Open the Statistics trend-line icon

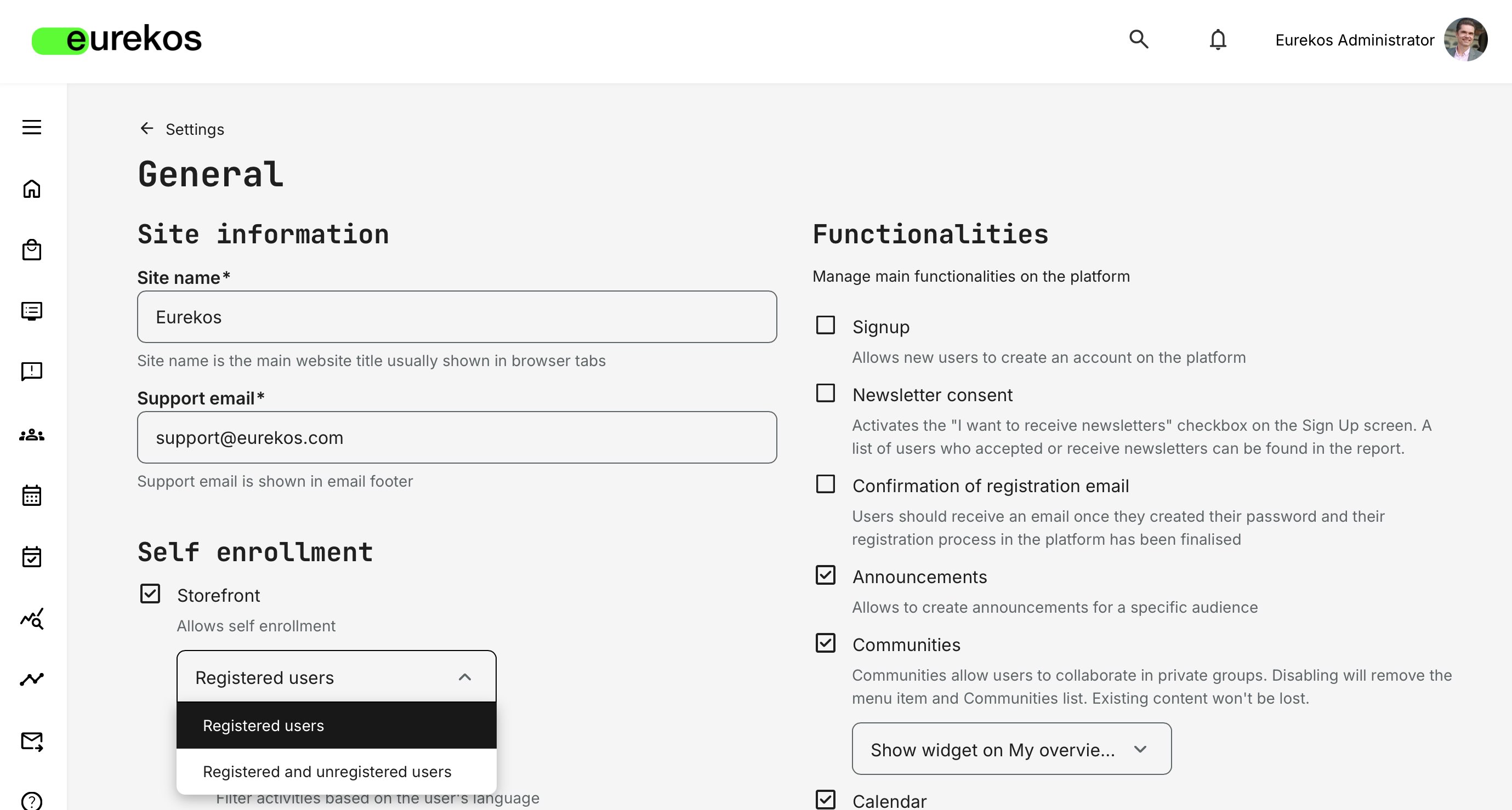click(32, 678)
